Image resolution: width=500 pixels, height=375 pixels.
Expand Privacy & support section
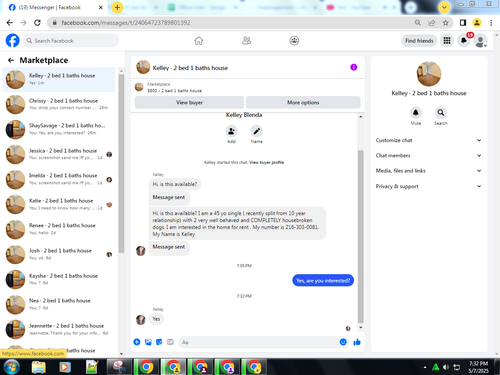coord(429,186)
